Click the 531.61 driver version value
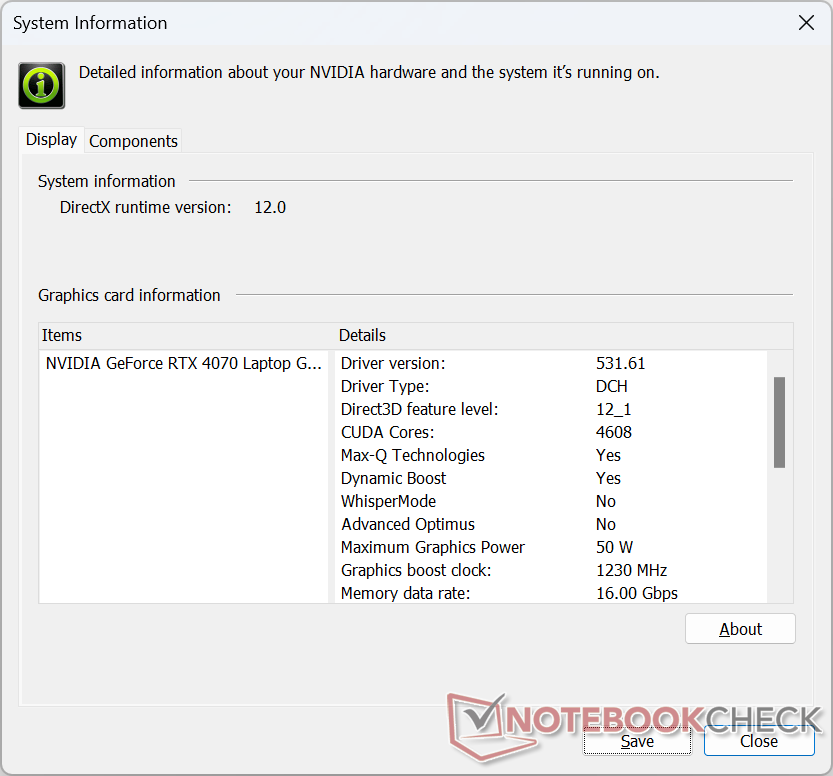833x776 pixels. click(x=620, y=363)
